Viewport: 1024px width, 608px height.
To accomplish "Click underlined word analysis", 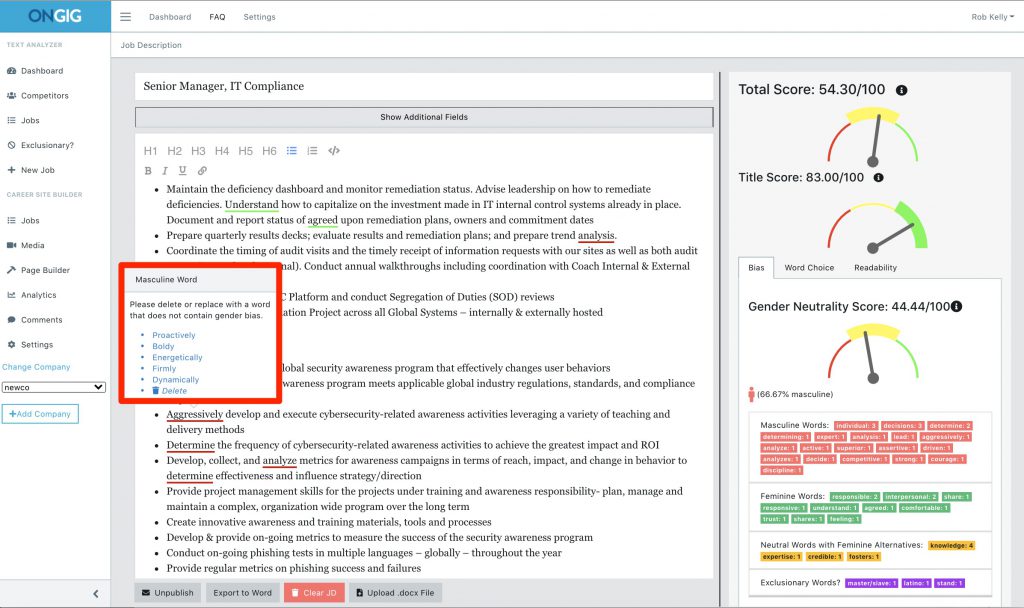I will (x=596, y=235).
